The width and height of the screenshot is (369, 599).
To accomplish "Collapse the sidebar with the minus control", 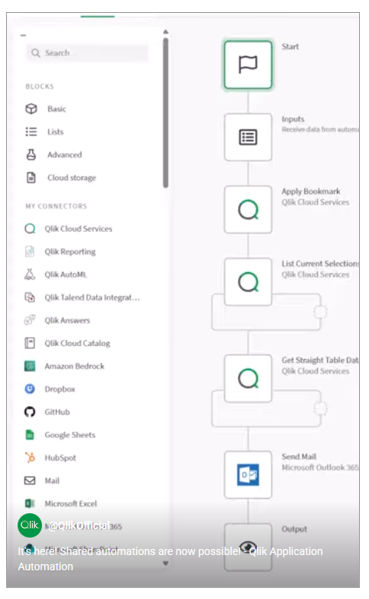I will (x=23, y=35).
